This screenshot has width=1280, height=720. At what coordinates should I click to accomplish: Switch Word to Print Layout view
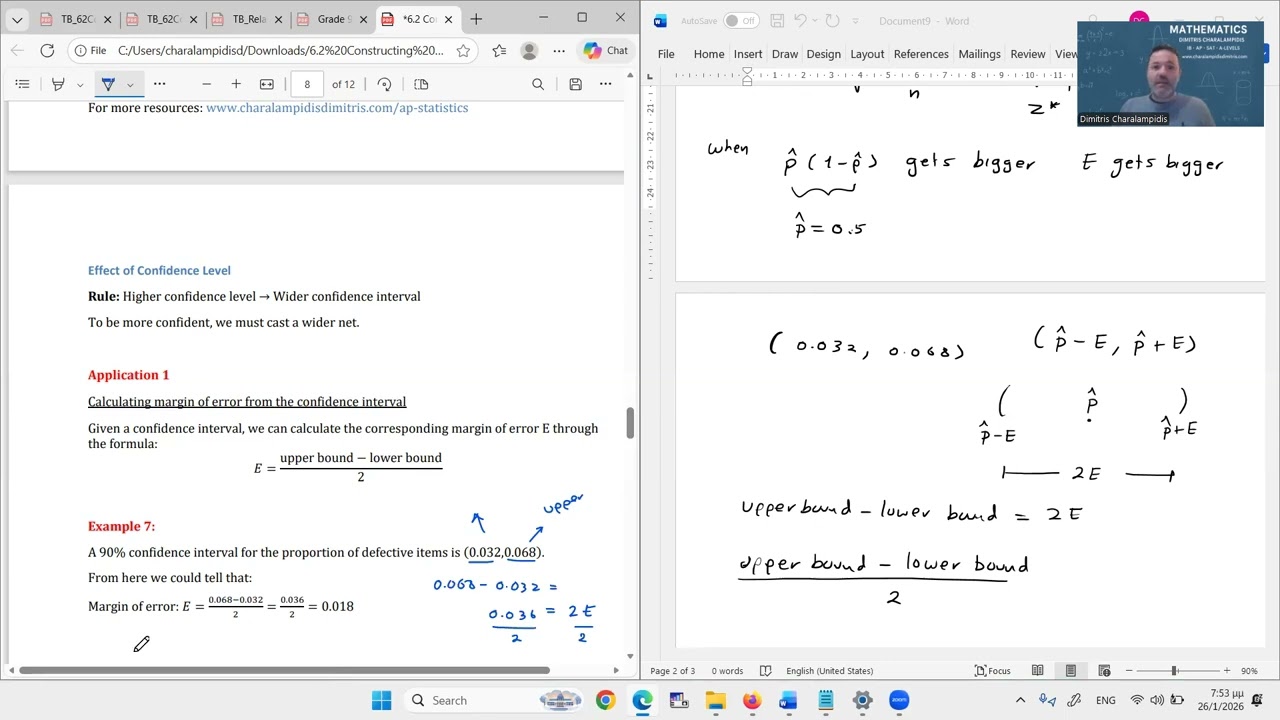[1071, 671]
